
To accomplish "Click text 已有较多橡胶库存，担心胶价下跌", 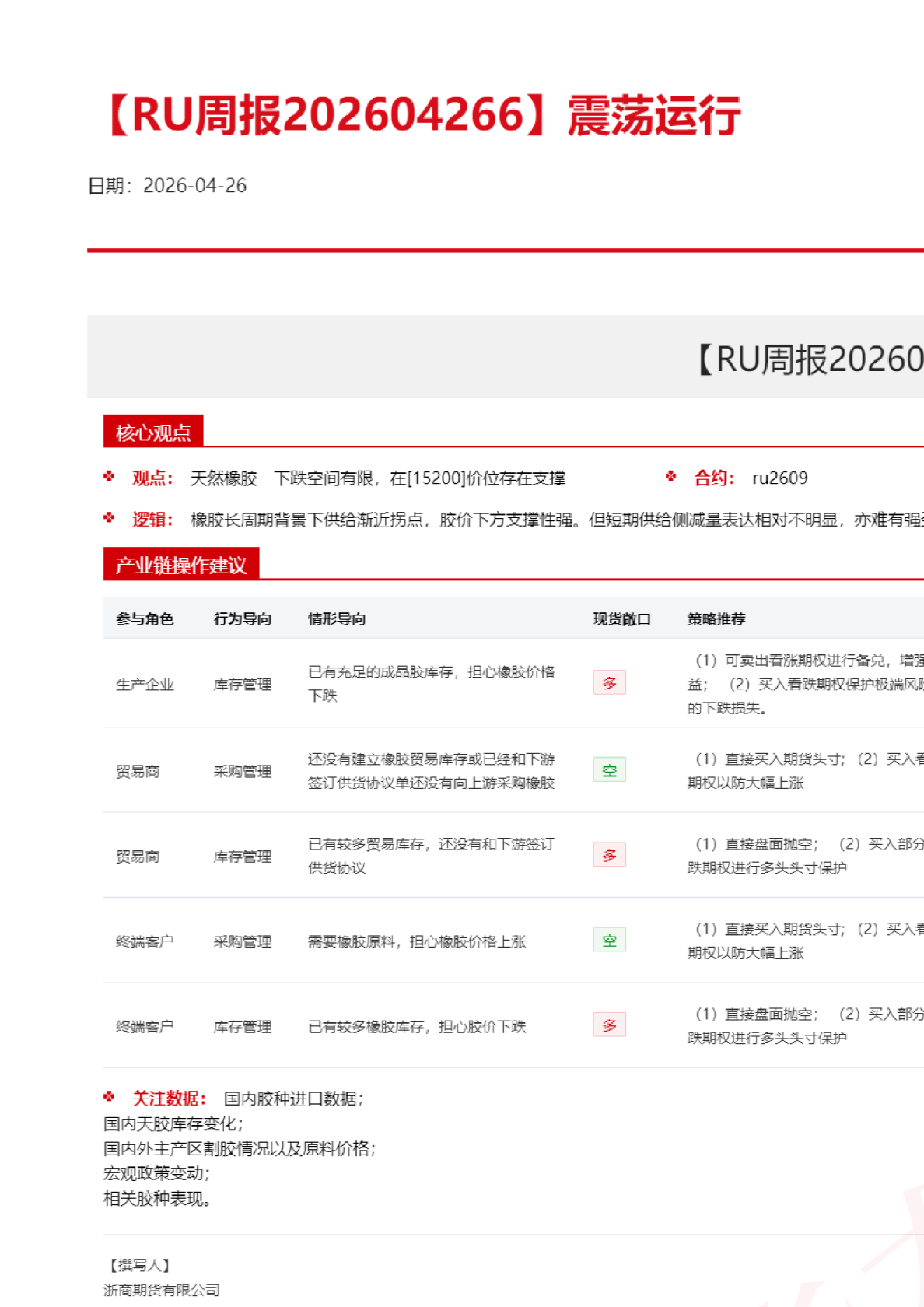I will [x=417, y=1027].
